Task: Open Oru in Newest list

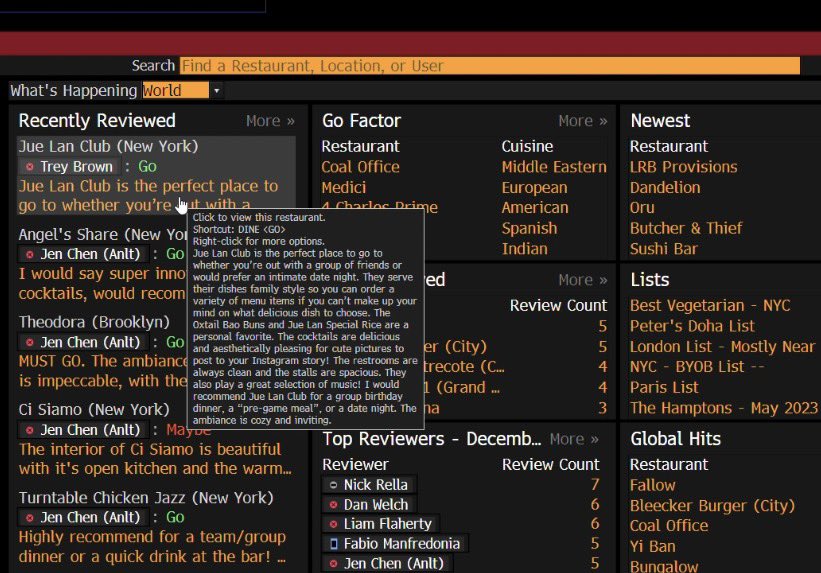Action: [x=642, y=208]
